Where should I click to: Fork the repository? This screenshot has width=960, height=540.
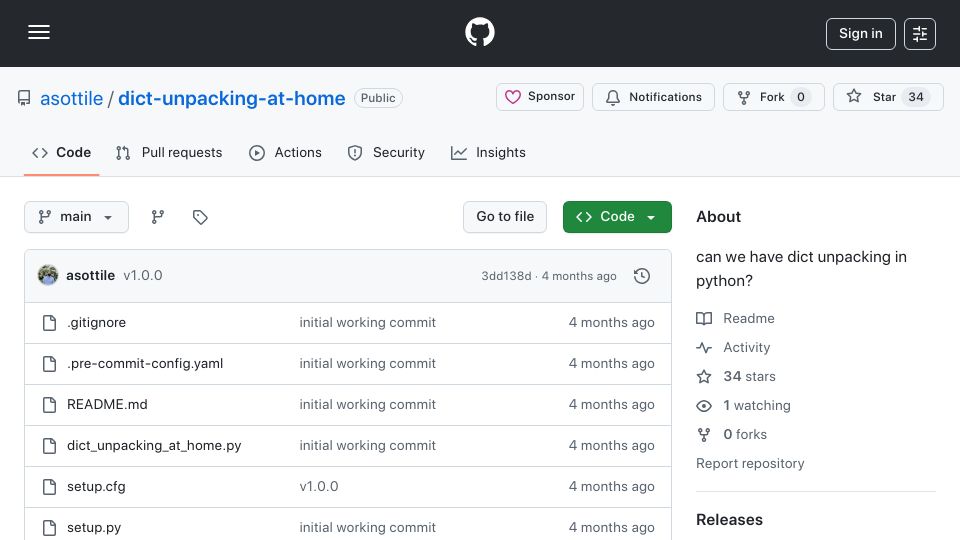click(x=774, y=97)
